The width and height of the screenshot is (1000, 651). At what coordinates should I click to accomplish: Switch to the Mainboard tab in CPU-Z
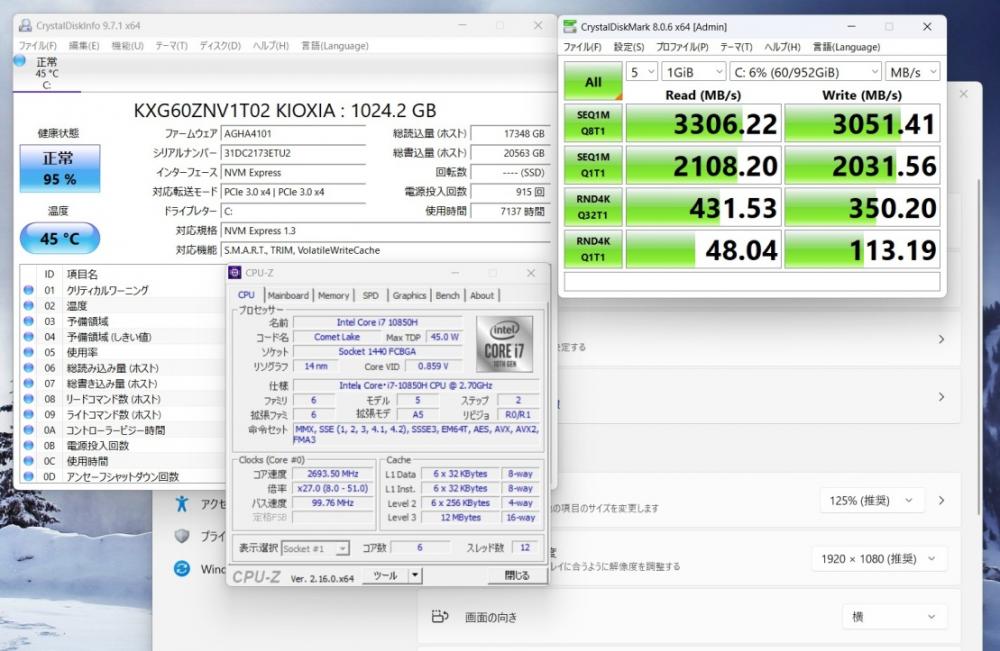click(x=288, y=295)
